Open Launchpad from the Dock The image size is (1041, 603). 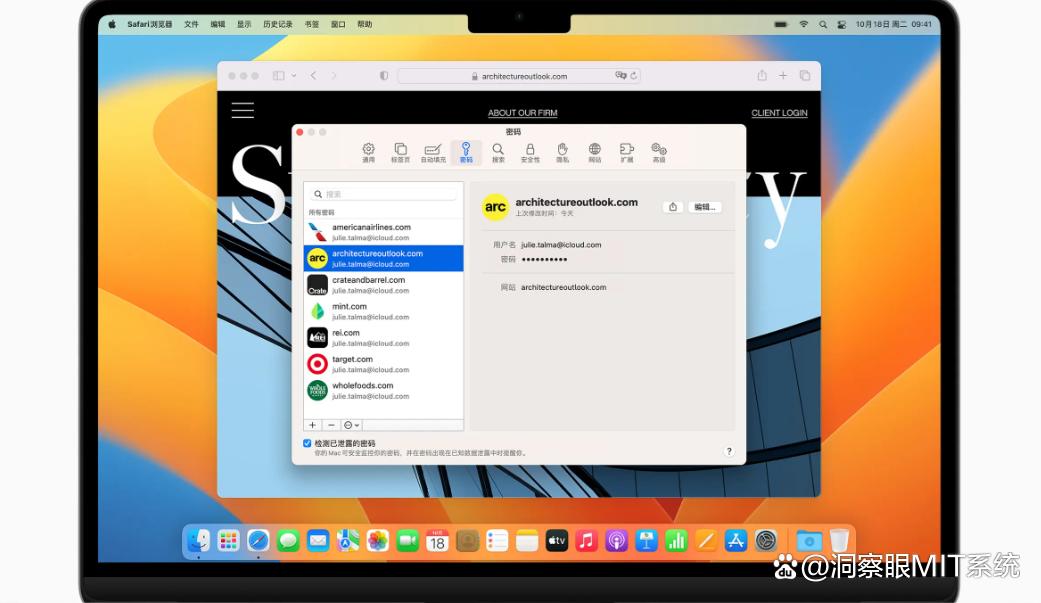point(228,541)
